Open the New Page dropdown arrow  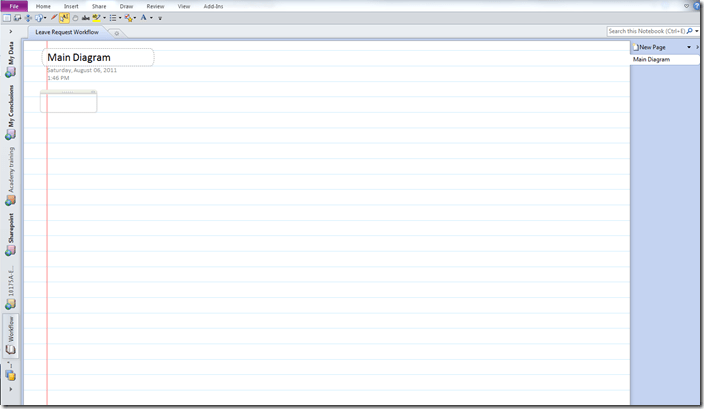(689, 47)
